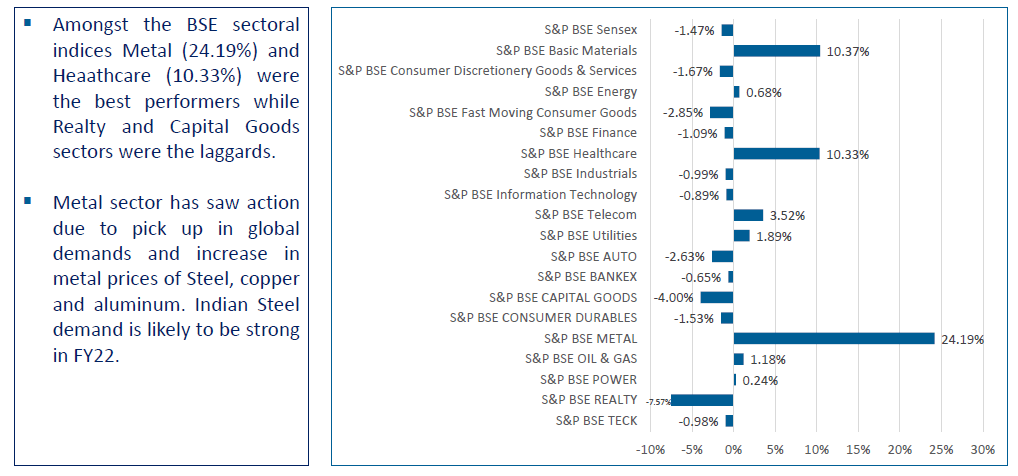Click the S&P BSE TECK label
1018x476 pixels.
click(x=595, y=420)
